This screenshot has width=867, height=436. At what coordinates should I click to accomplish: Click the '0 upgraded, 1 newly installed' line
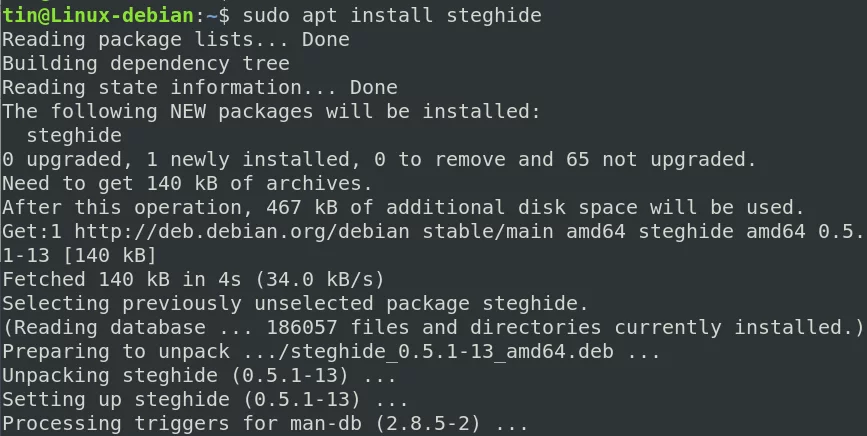(379, 159)
